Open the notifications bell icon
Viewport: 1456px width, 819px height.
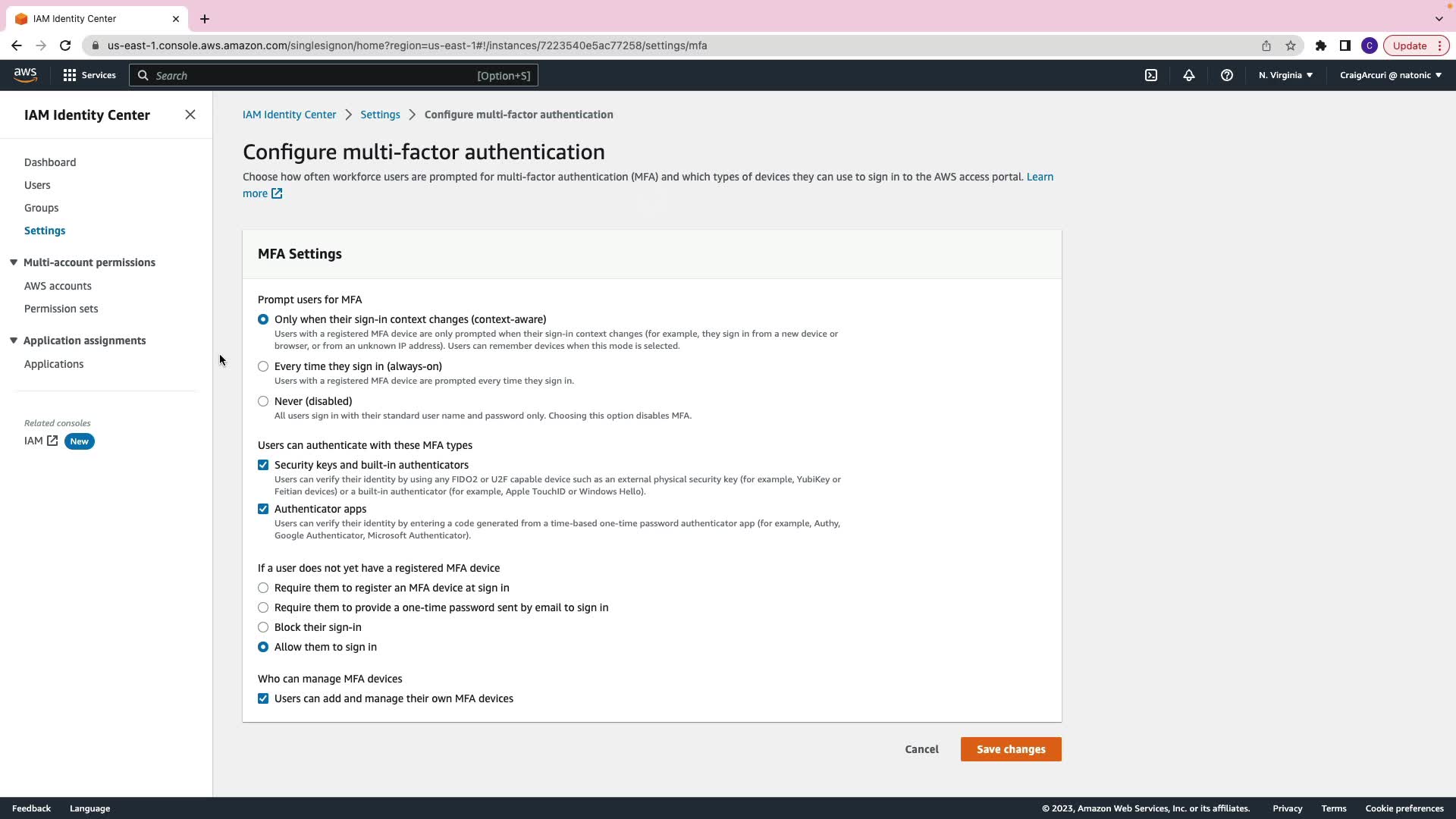coord(1189,75)
